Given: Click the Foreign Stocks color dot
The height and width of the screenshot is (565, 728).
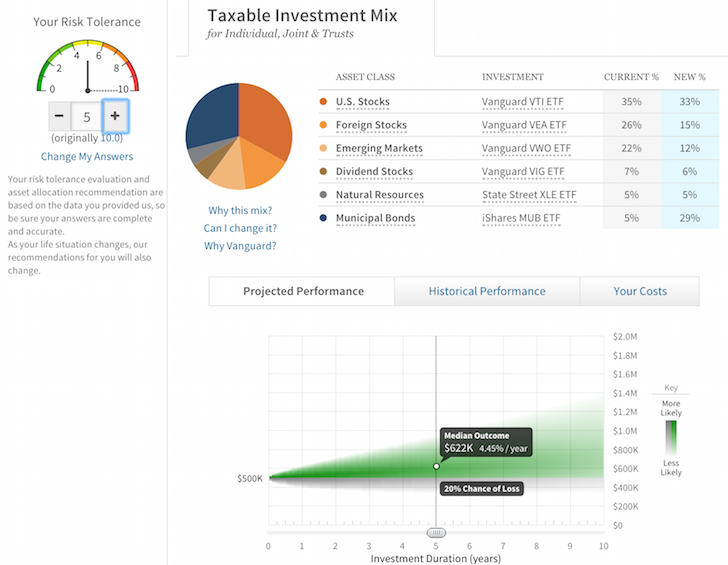Looking at the screenshot, I should (x=323, y=124).
